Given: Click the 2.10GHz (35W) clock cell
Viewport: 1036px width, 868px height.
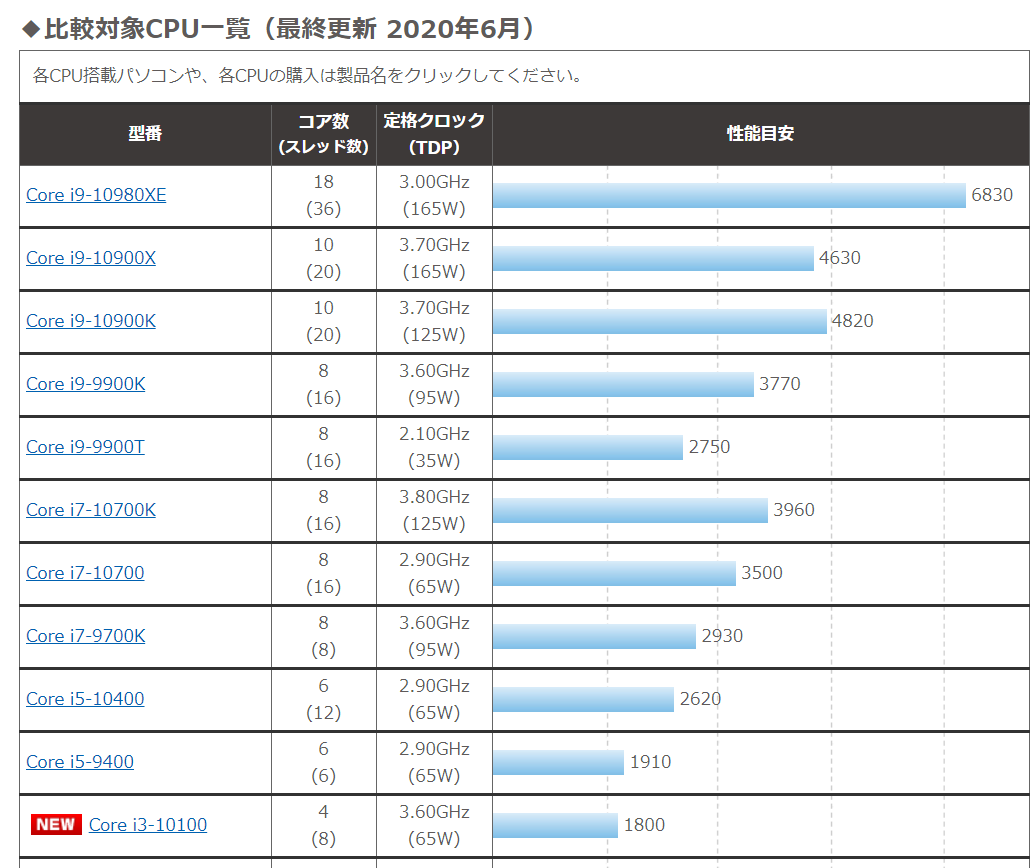Looking at the screenshot, I should 434,447.
